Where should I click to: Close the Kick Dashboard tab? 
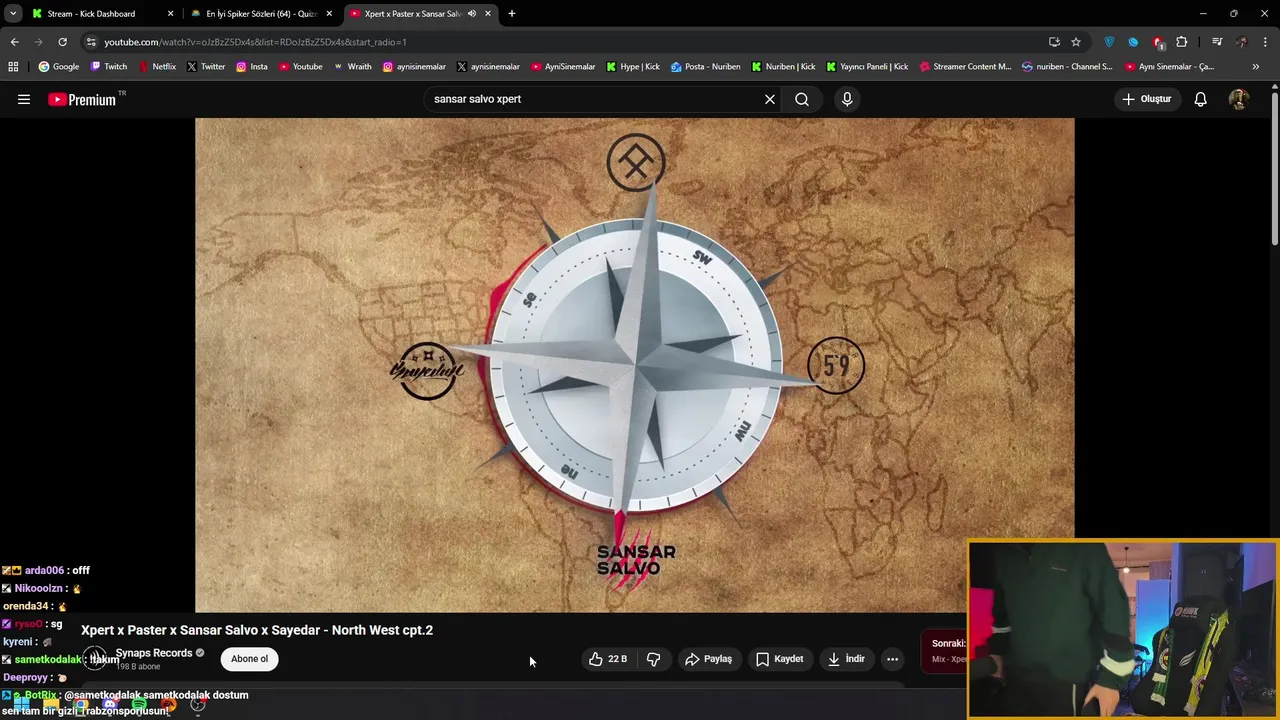click(170, 14)
